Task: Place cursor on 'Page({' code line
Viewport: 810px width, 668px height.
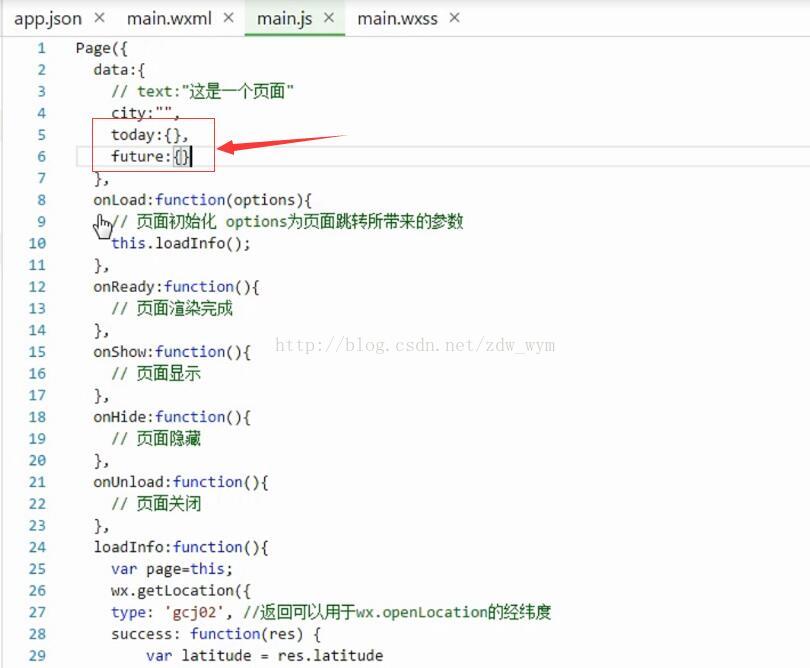Action: (x=101, y=49)
